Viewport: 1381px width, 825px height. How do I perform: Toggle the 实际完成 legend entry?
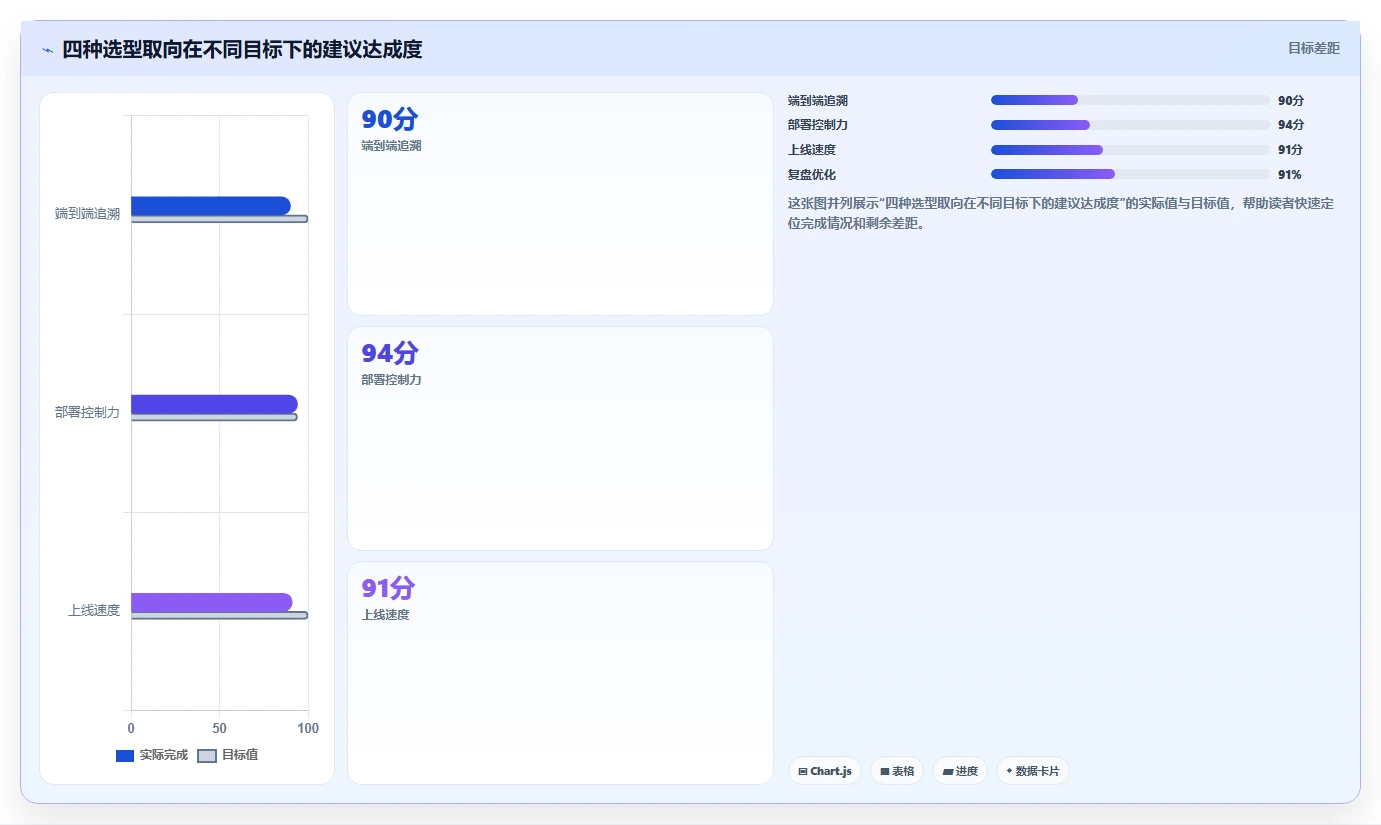(152, 755)
